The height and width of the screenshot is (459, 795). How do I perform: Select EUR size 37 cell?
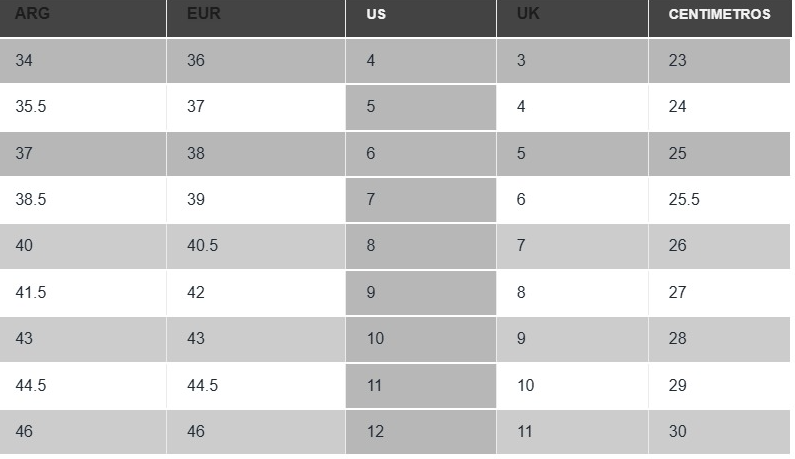256,107
